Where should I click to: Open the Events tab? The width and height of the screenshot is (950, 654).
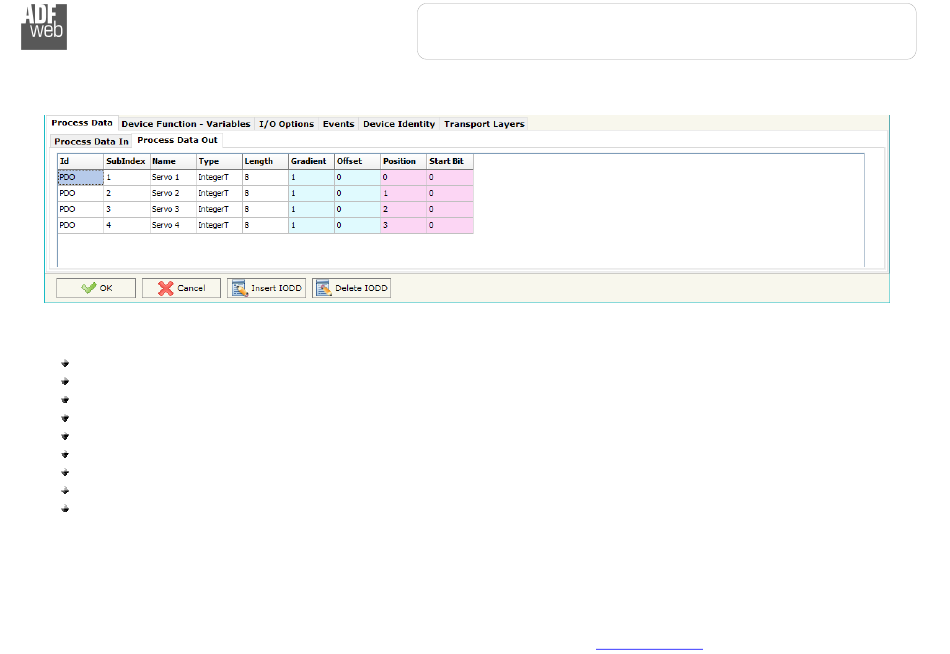click(x=338, y=124)
